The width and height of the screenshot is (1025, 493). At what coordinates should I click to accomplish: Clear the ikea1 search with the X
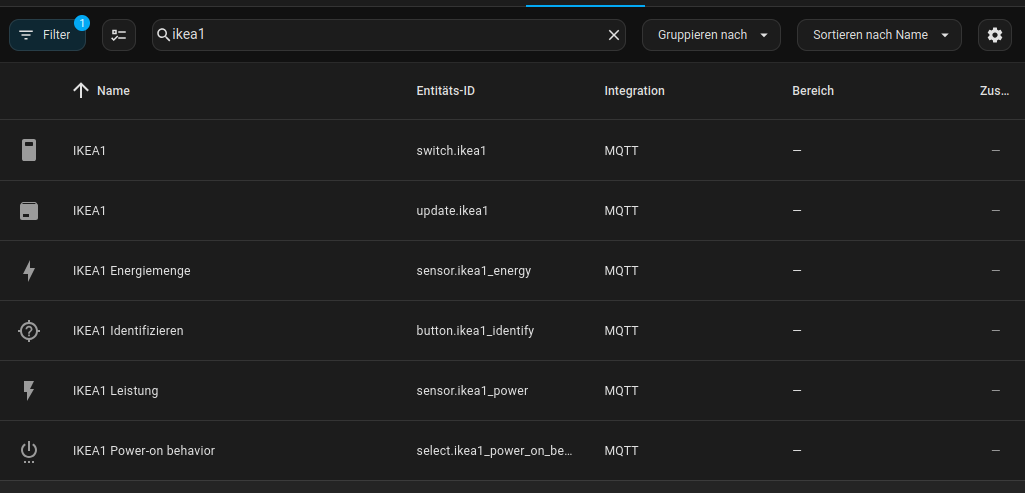click(x=614, y=35)
